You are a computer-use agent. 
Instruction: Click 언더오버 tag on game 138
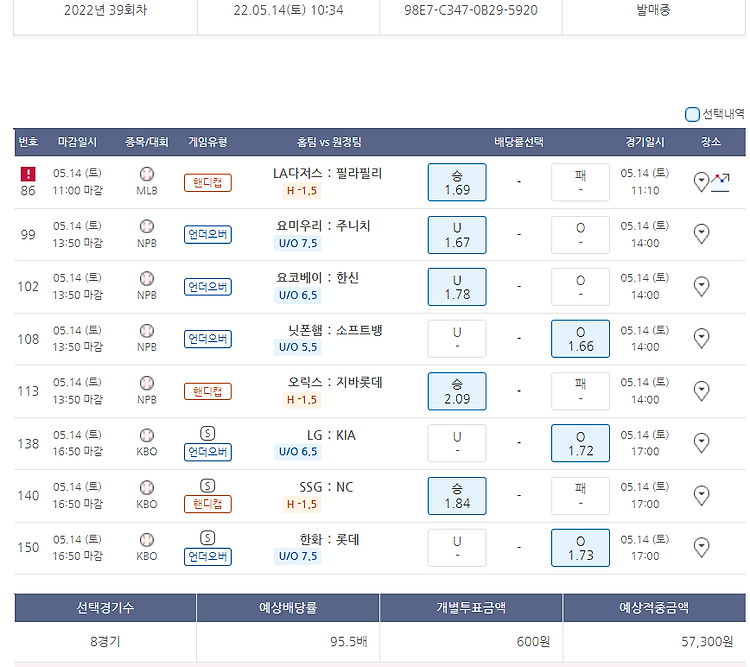[208, 452]
